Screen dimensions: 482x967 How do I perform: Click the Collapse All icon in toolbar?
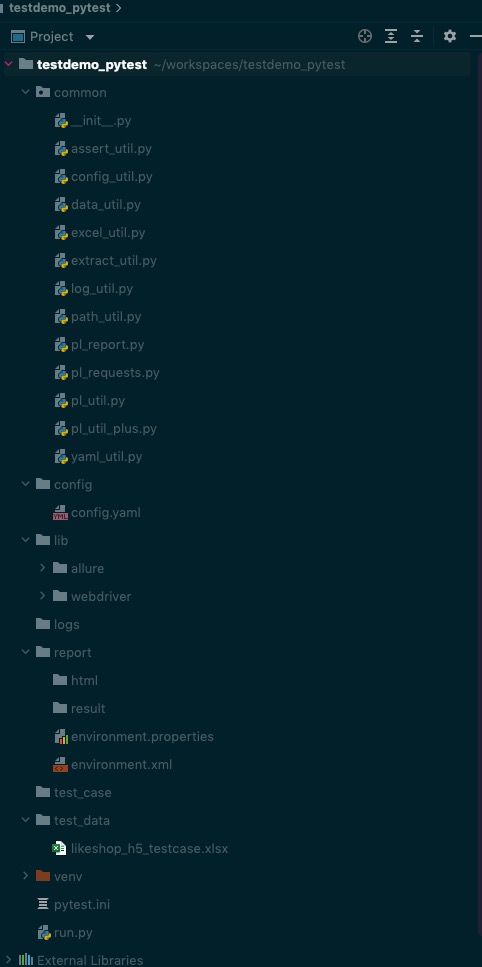pyautogui.click(x=417, y=36)
